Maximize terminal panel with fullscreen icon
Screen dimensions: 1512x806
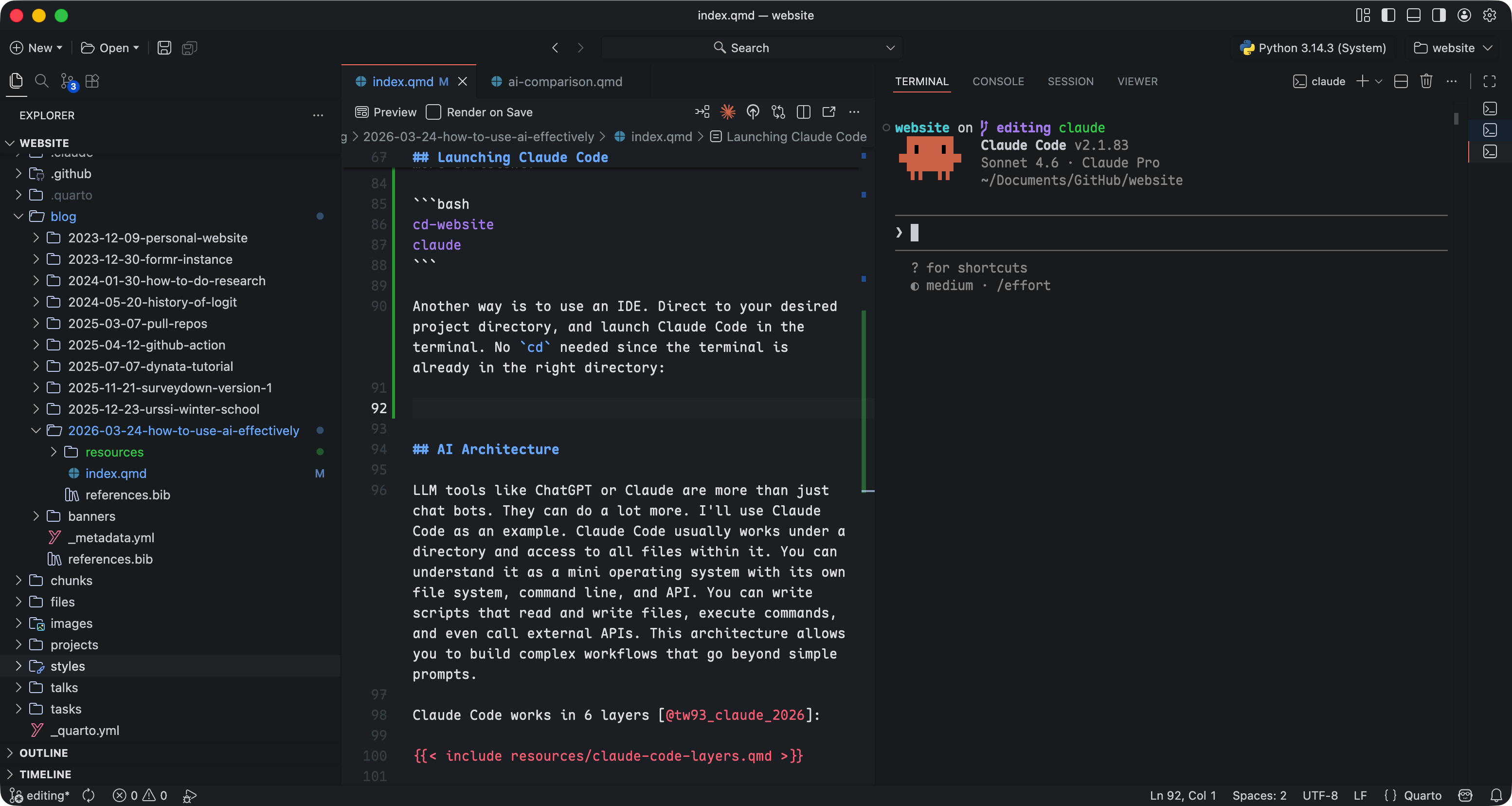point(1490,82)
